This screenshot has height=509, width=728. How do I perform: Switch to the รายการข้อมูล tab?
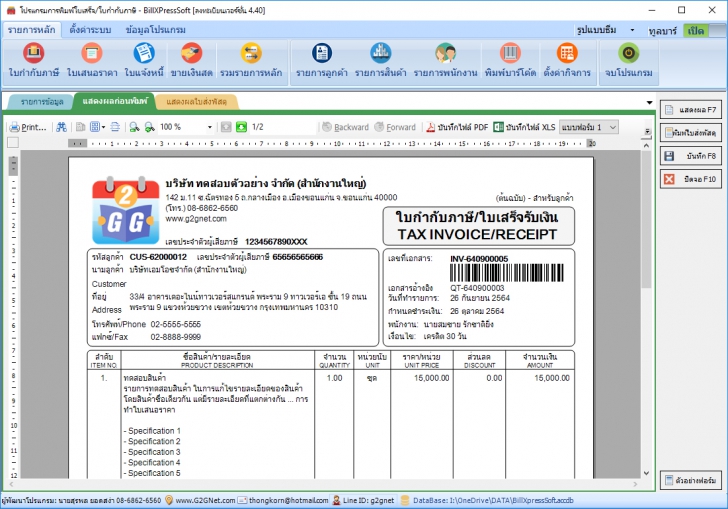(x=42, y=101)
